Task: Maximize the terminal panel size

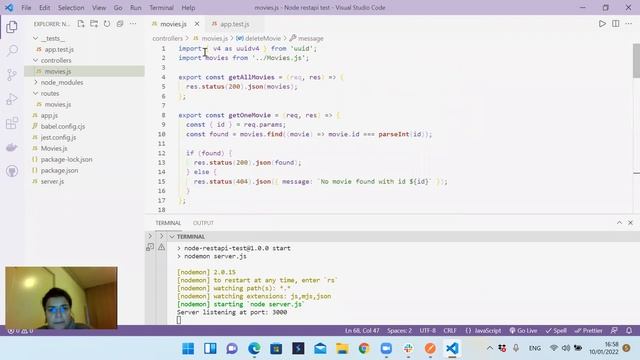Action: coord(619,222)
